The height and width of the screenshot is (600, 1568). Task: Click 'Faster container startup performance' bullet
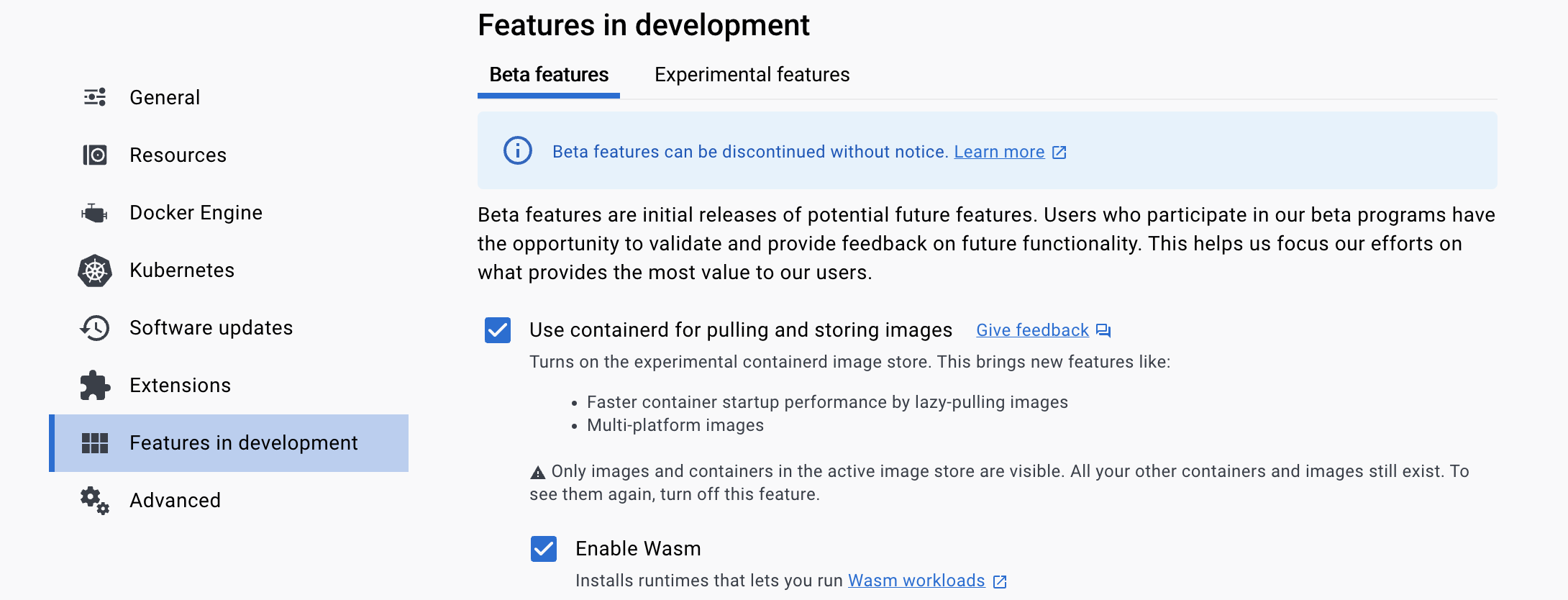pyautogui.click(x=827, y=402)
